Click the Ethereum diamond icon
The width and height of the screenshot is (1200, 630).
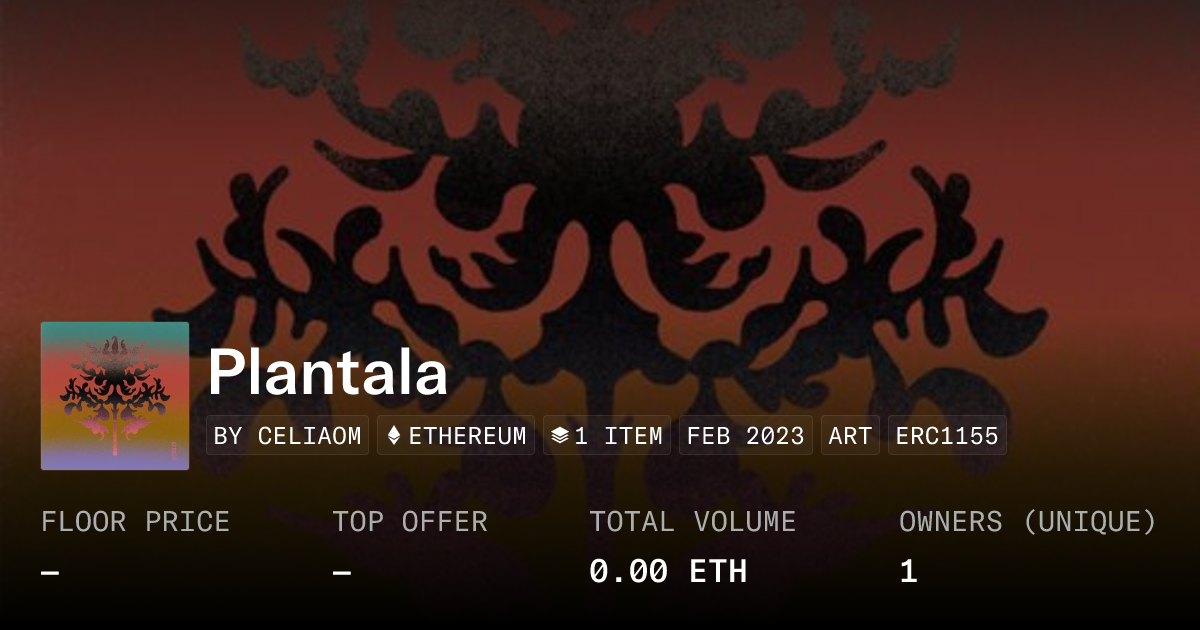(x=394, y=436)
